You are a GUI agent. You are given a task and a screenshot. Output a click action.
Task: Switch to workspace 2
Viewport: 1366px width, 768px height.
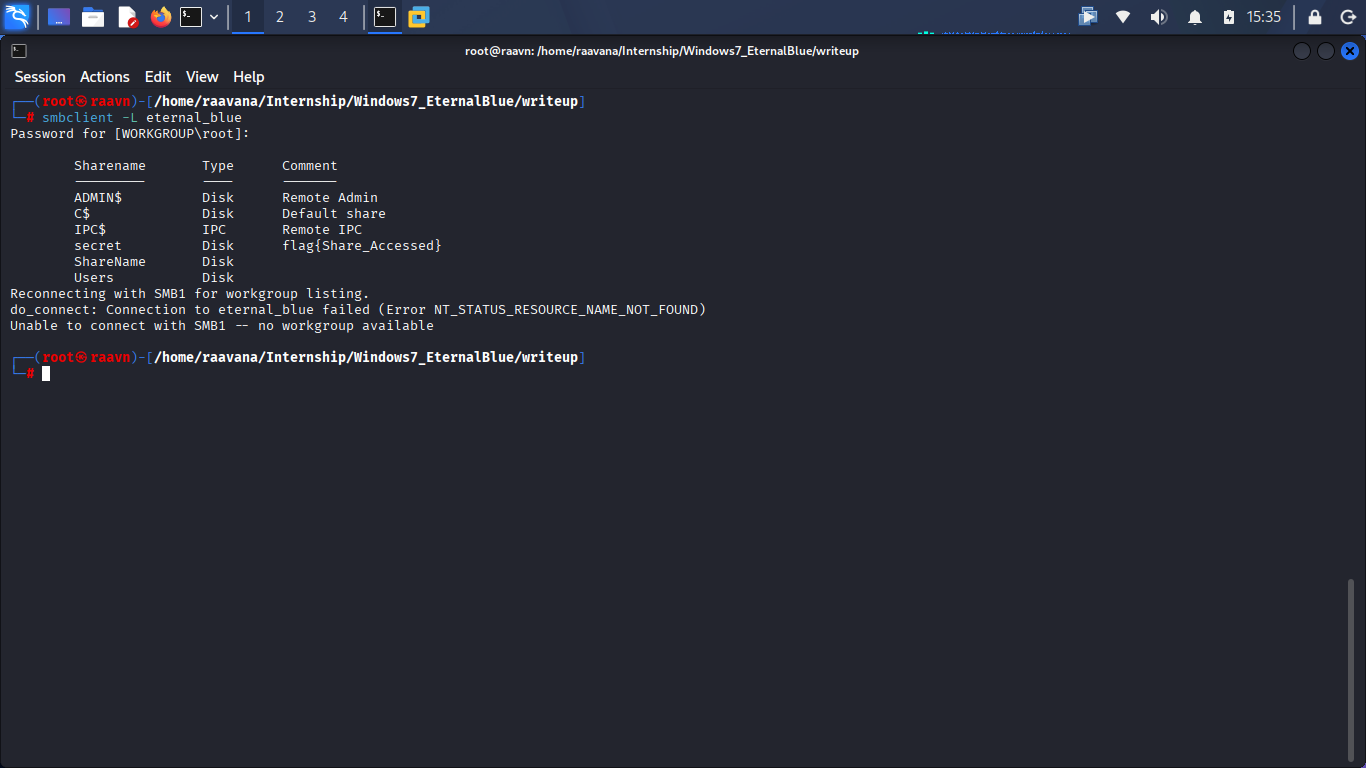coord(280,17)
